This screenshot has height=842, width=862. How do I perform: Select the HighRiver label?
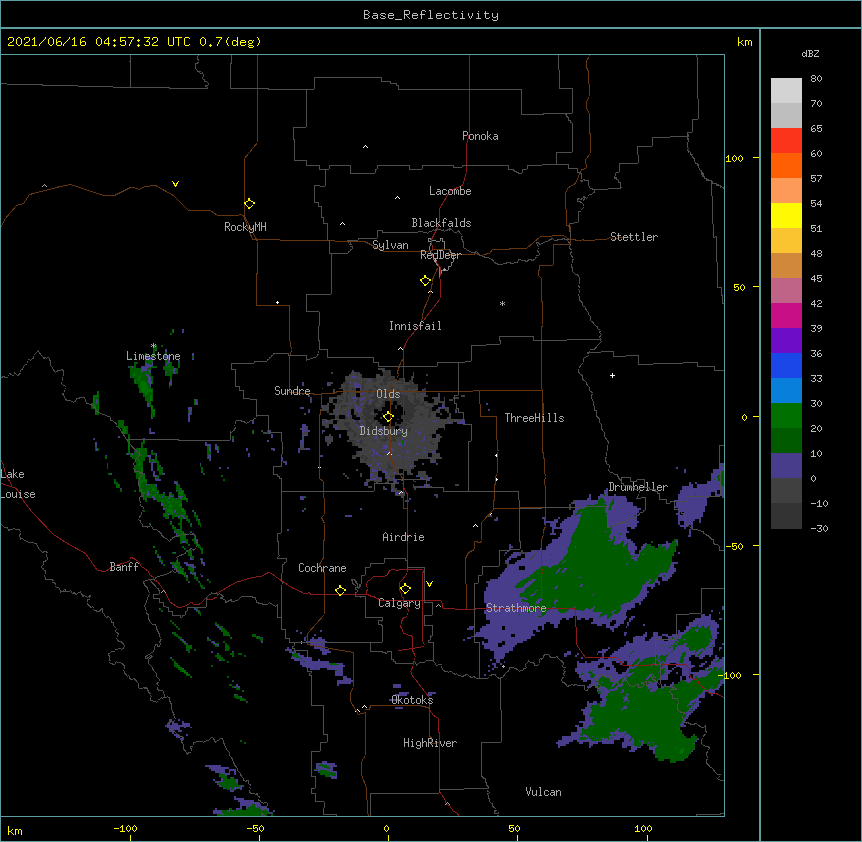pos(430,743)
